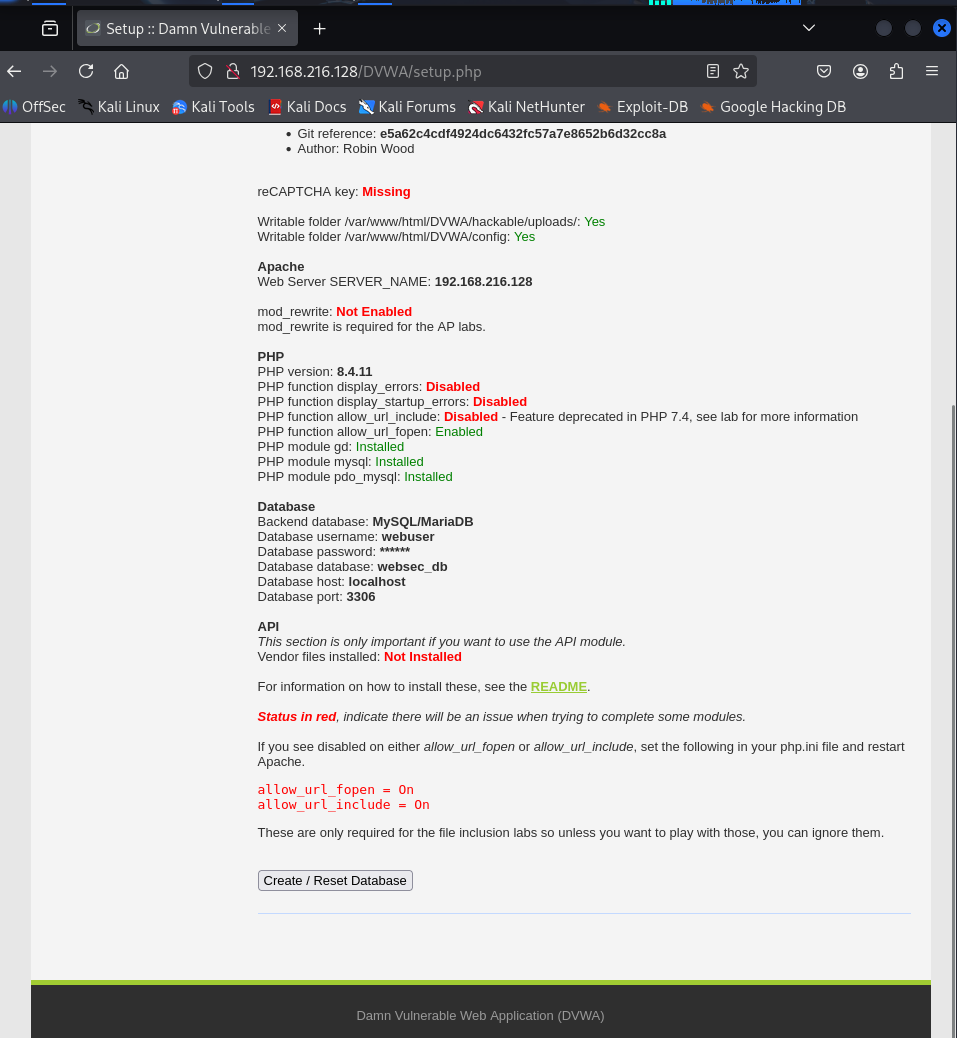Image resolution: width=957 pixels, height=1038 pixels.
Task: Focus the address bar showing 192.168.216.128/DVWA/setup.php
Action: point(473,71)
